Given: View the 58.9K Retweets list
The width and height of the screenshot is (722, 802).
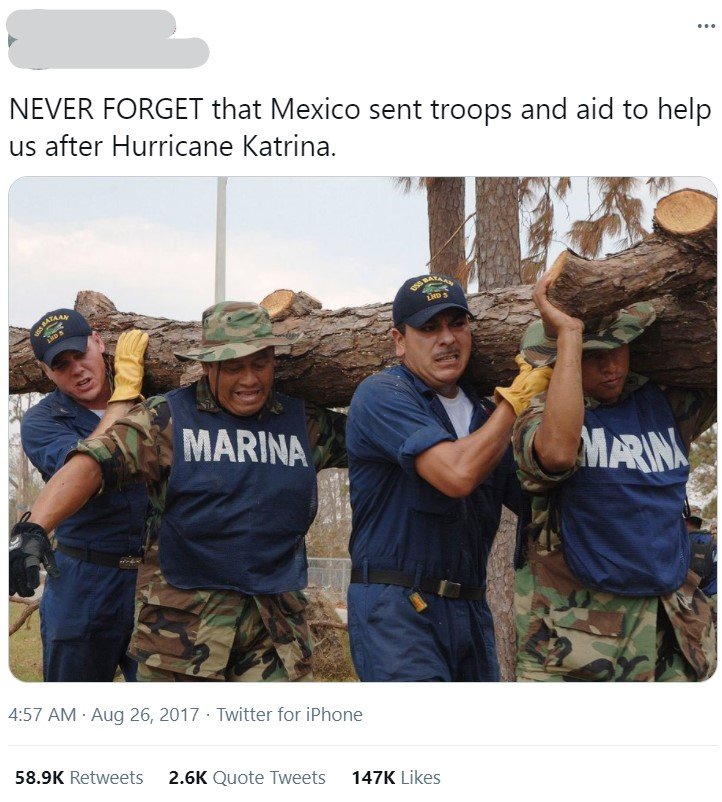Looking at the screenshot, I should pyautogui.click(x=79, y=777).
